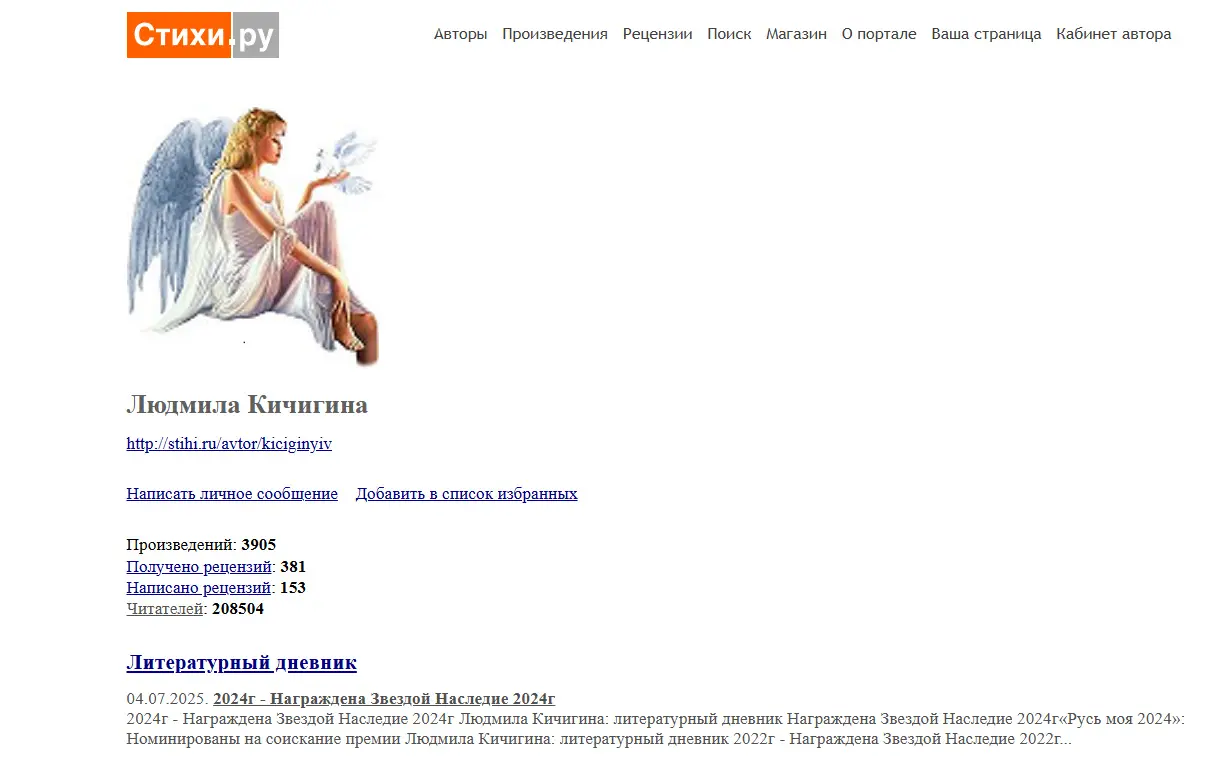1224x757 pixels.
Task: Visit the Магазин section
Action: pyautogui.click(x=796, y=34)
